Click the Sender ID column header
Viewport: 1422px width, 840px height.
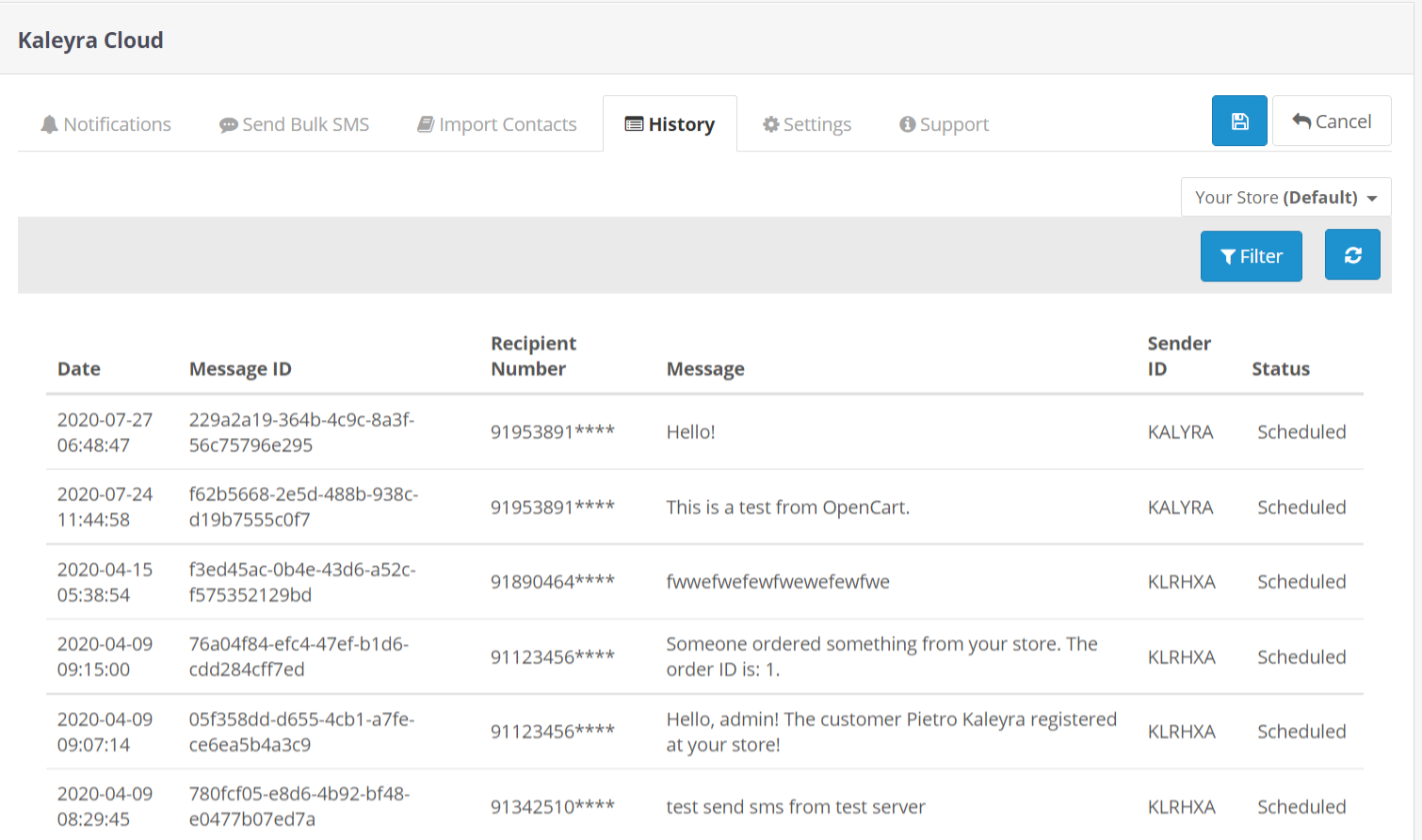(x=1179, y=356)
